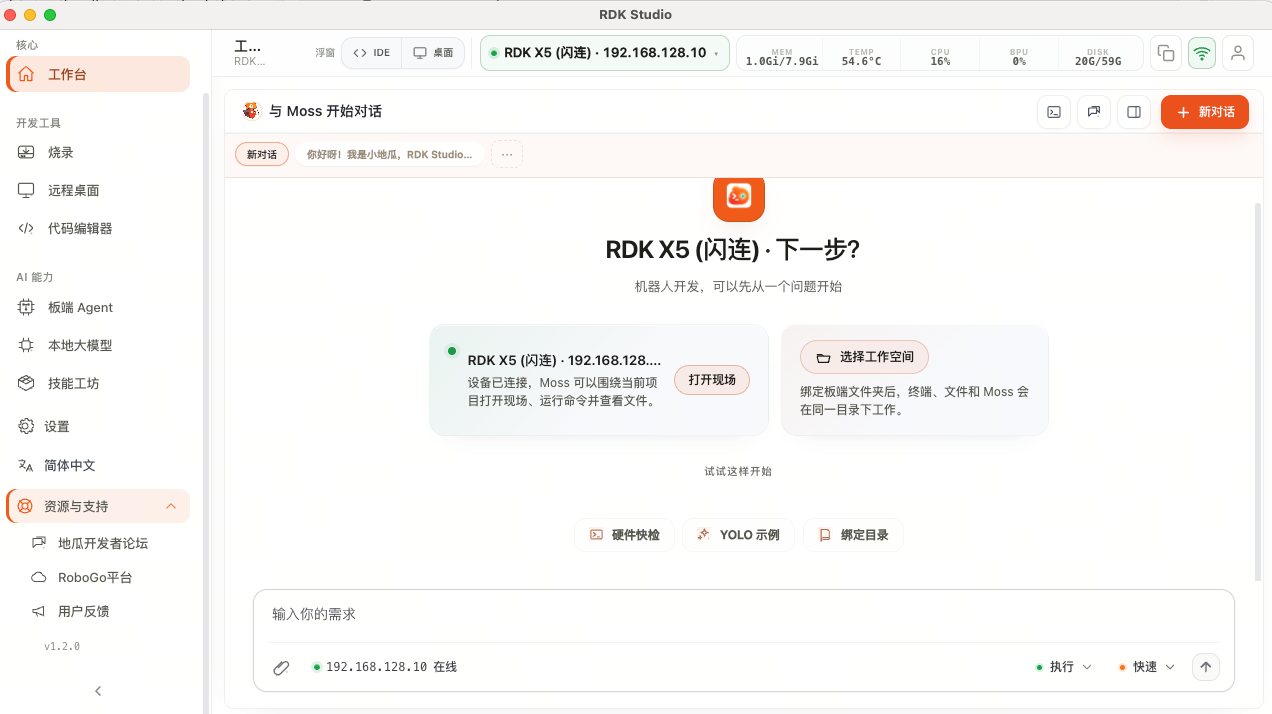Choose the YOLO 示例 suggestion
The width and height of the screenshot is (1272, 714).
738,535
